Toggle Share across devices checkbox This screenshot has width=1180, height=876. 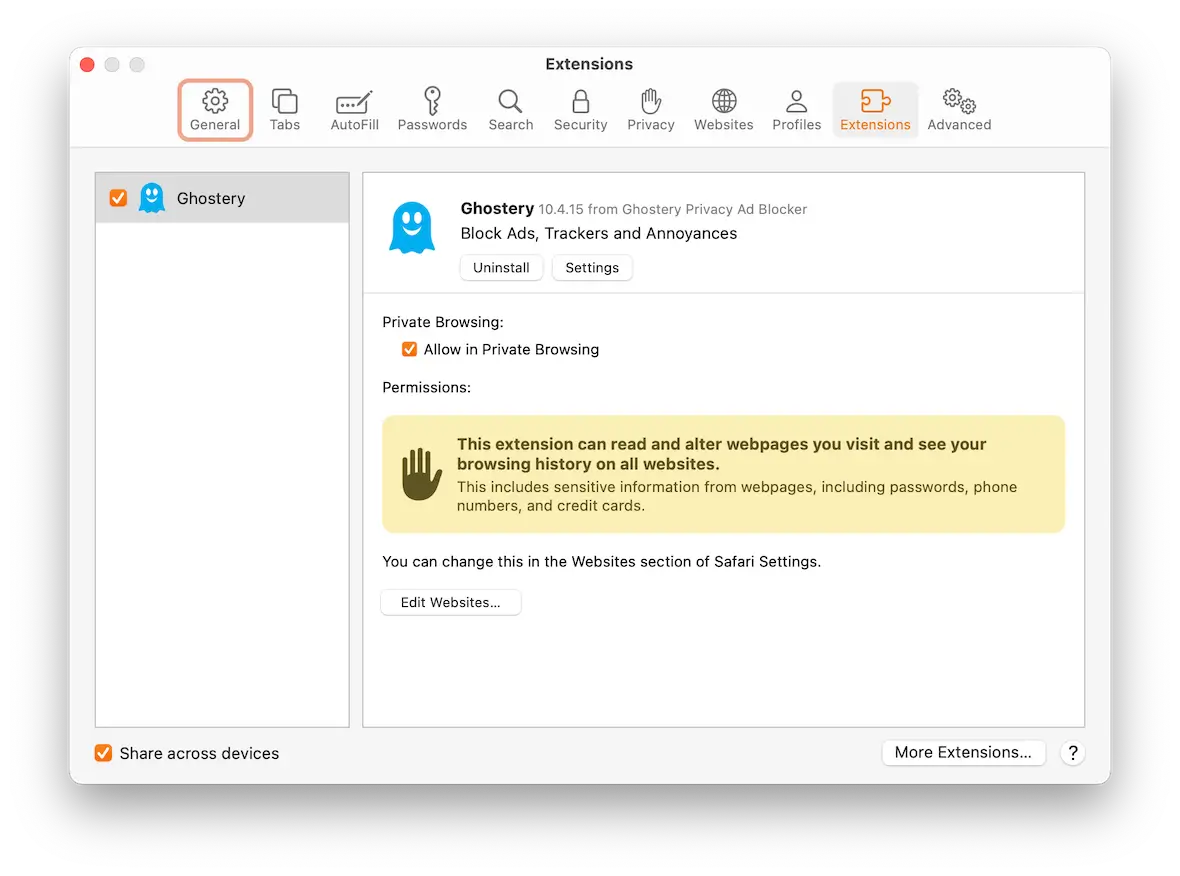[103, 753]
